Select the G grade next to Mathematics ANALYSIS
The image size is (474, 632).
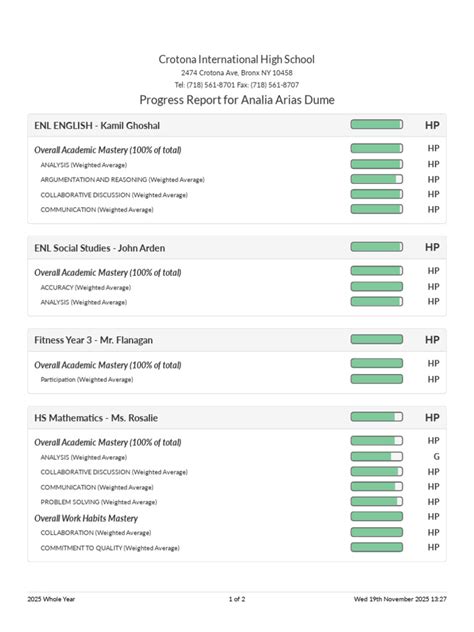pos(436,457)
